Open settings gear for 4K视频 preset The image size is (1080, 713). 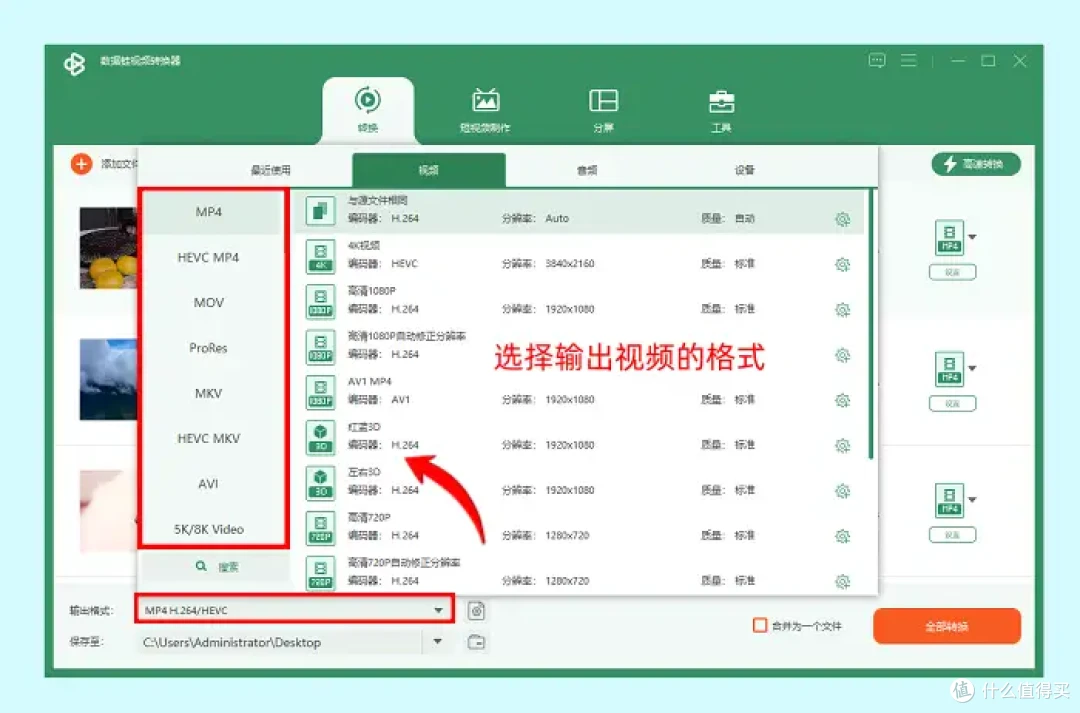(x=842, y=265)
